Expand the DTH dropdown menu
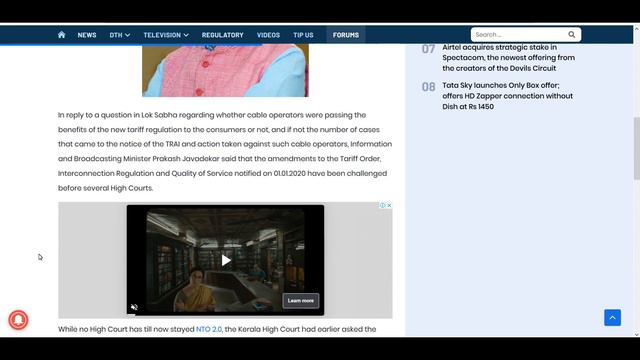The width and height of the screenshot is (640, 360). 120,35
